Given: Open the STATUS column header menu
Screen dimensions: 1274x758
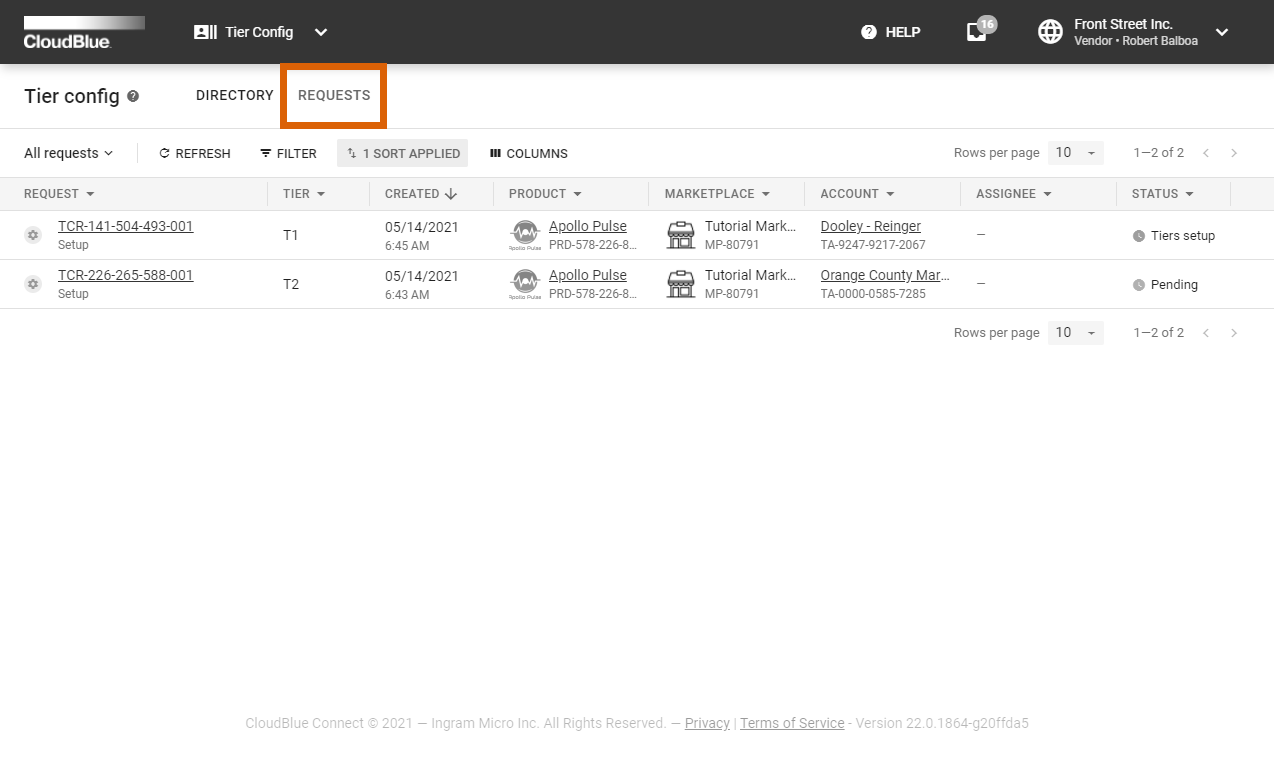Looking at the screenshot, I should tap(1163, 194).
